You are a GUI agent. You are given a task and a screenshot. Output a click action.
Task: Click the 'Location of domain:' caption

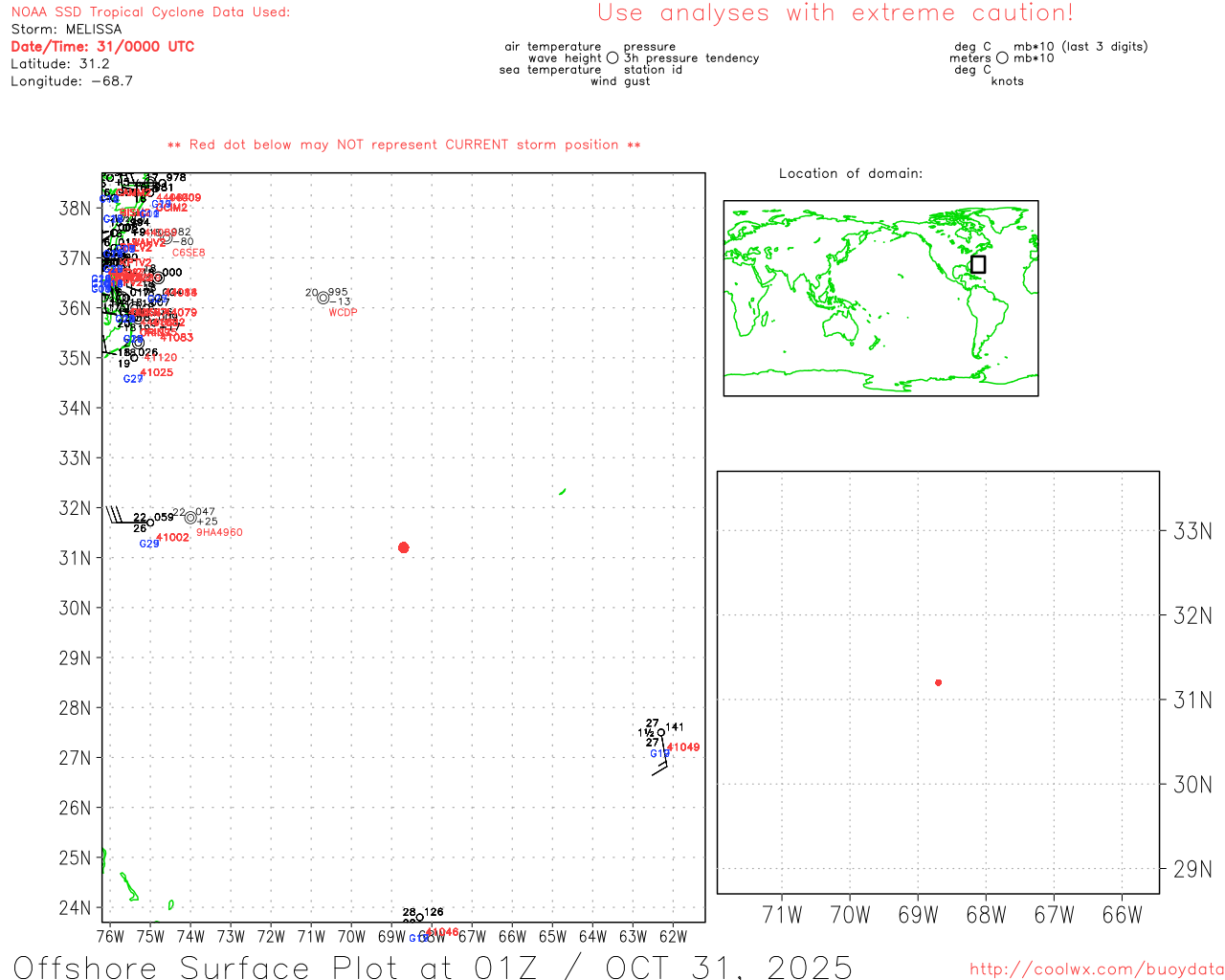[x=851, y=173]
